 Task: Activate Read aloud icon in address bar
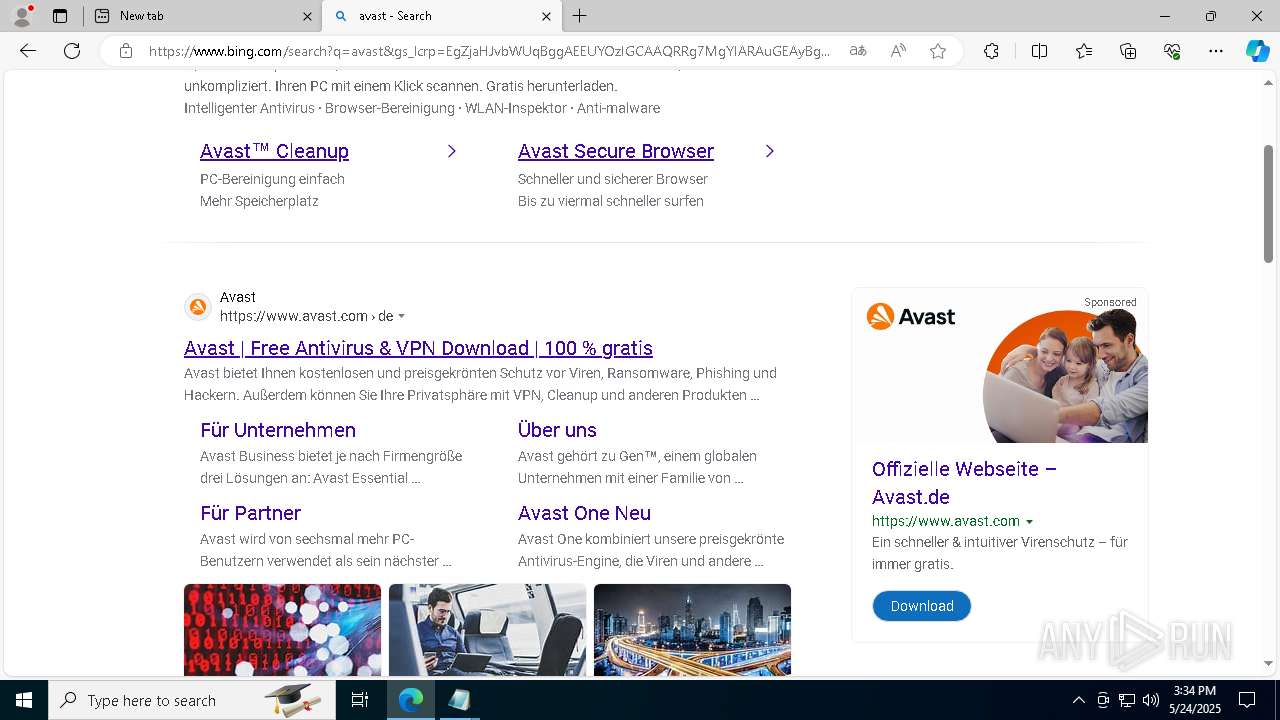pyautogui.click(x=898, y=51)
